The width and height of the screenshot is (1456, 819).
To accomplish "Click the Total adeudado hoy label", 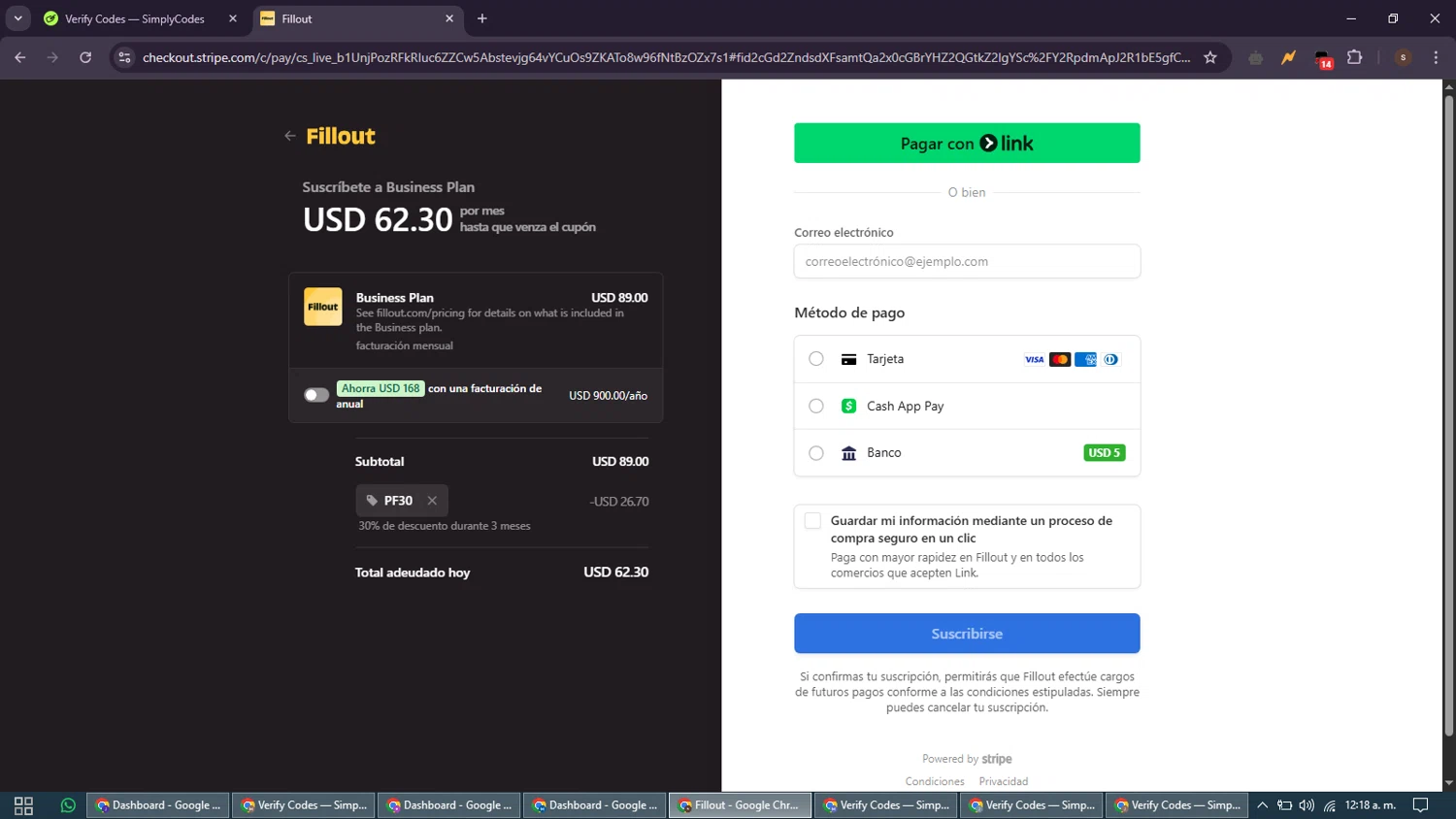I will pyautogui.click(x=413, y=573).
